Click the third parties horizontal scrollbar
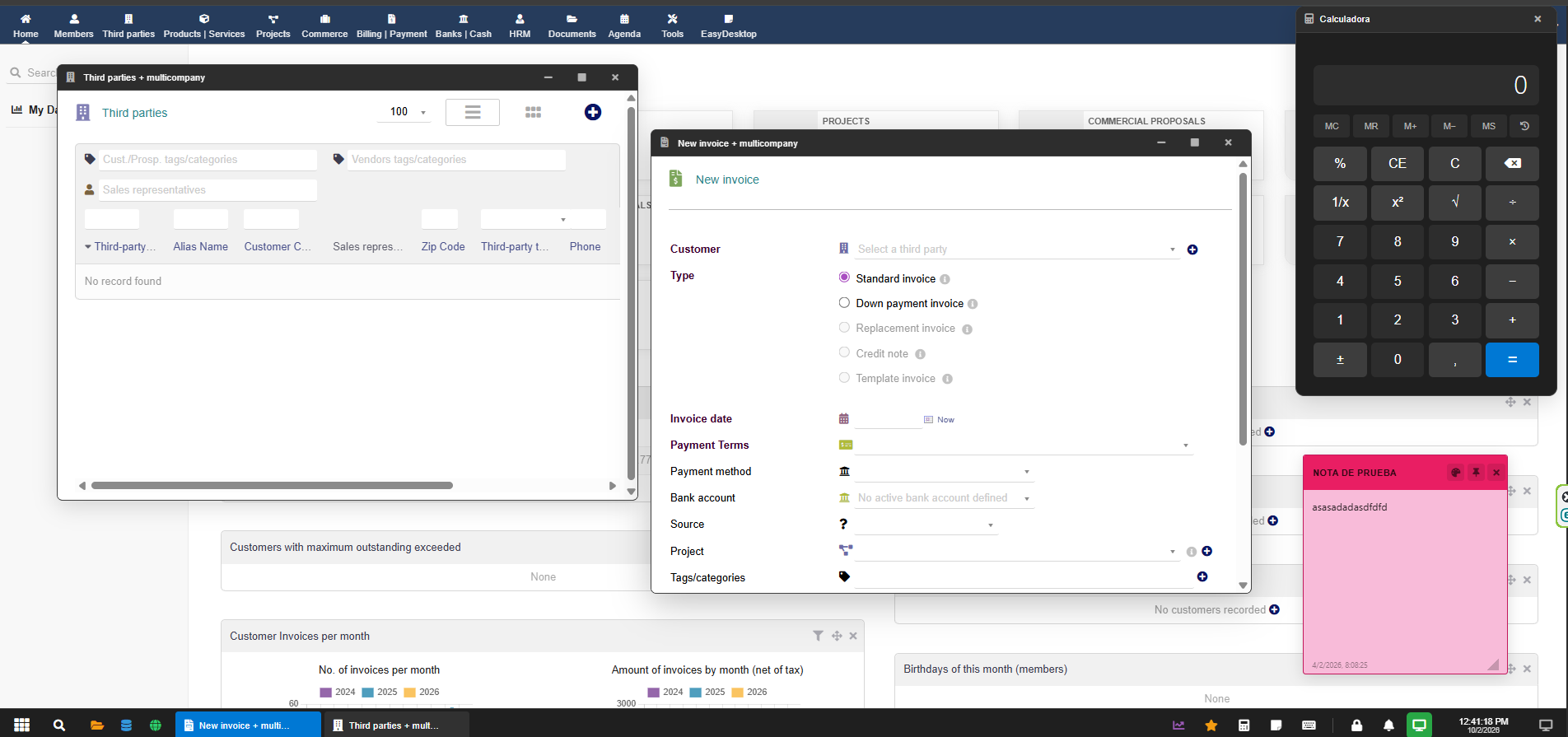Image resolution: width=1568 pixels, height=737 pixels. pyautogui.click(x=272, y=486)
